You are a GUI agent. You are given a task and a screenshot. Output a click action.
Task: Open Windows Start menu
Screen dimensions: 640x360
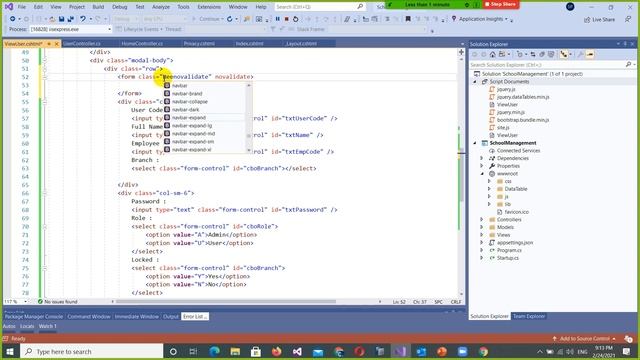point(10,351)
